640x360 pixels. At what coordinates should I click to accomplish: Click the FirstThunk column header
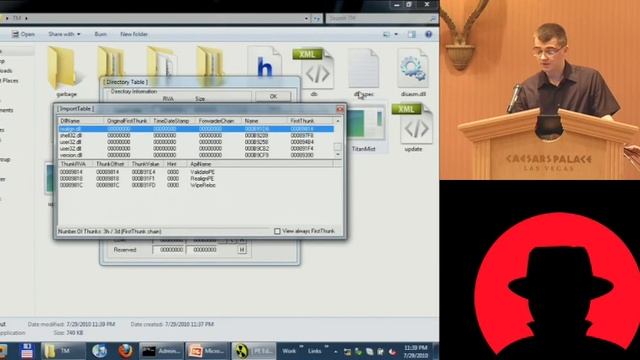(x=310, y=121)
